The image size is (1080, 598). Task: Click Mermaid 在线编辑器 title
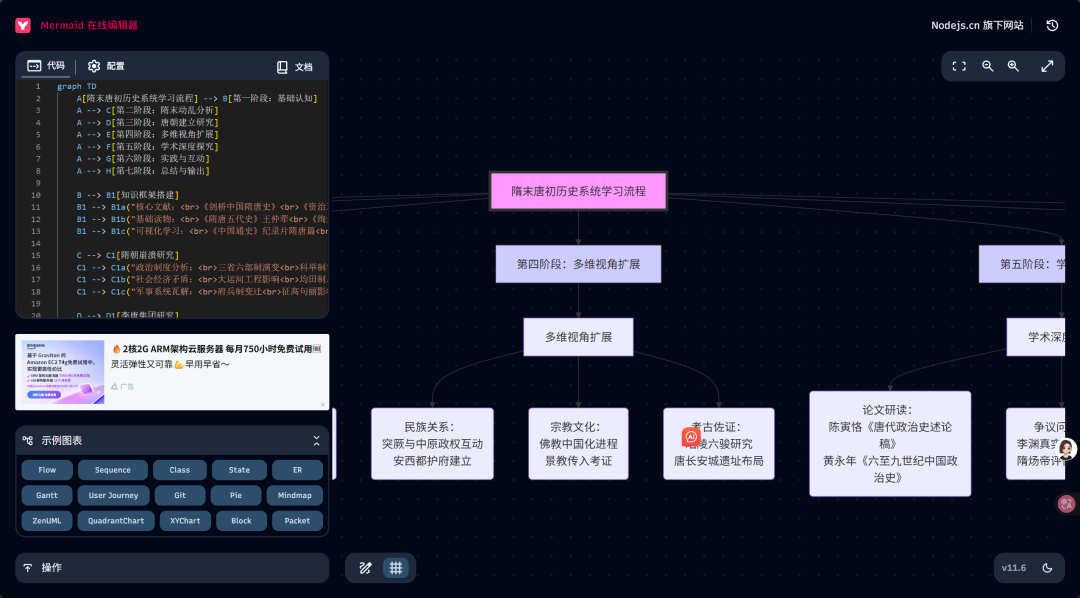89,25
